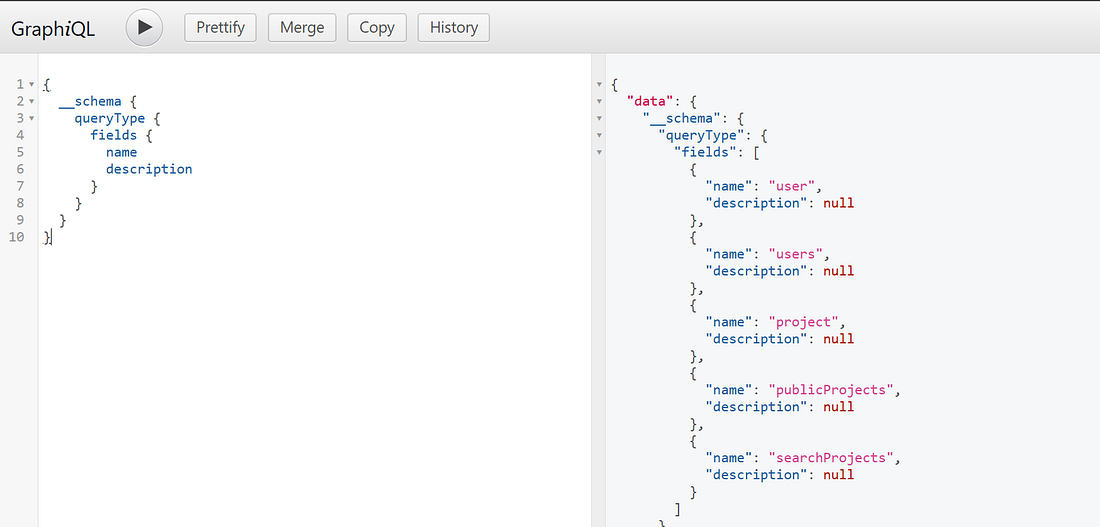Click the description field on editor line 6
This screenshot has height=527, width=1100.
point(149,169)
